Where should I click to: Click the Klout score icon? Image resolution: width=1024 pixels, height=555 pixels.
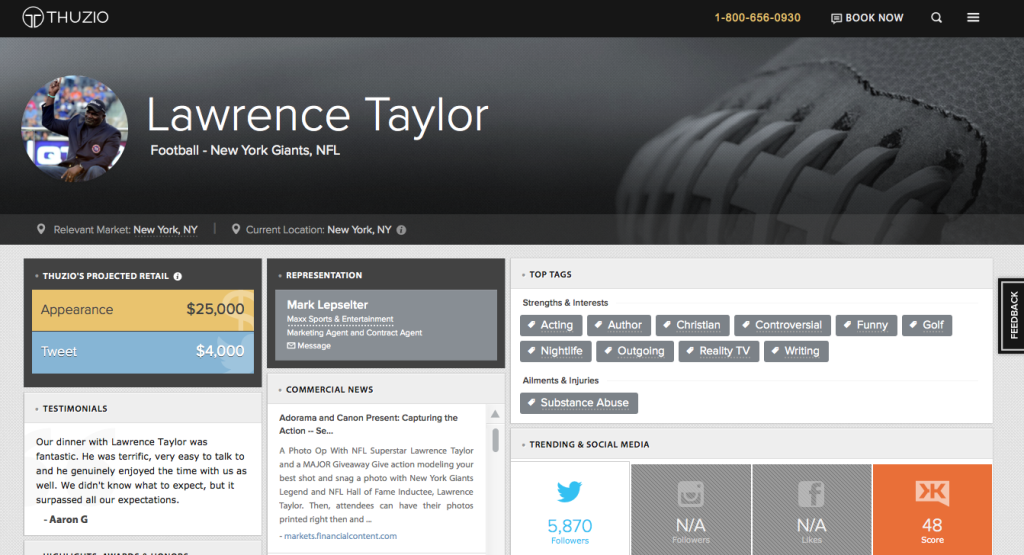(932, 493)
